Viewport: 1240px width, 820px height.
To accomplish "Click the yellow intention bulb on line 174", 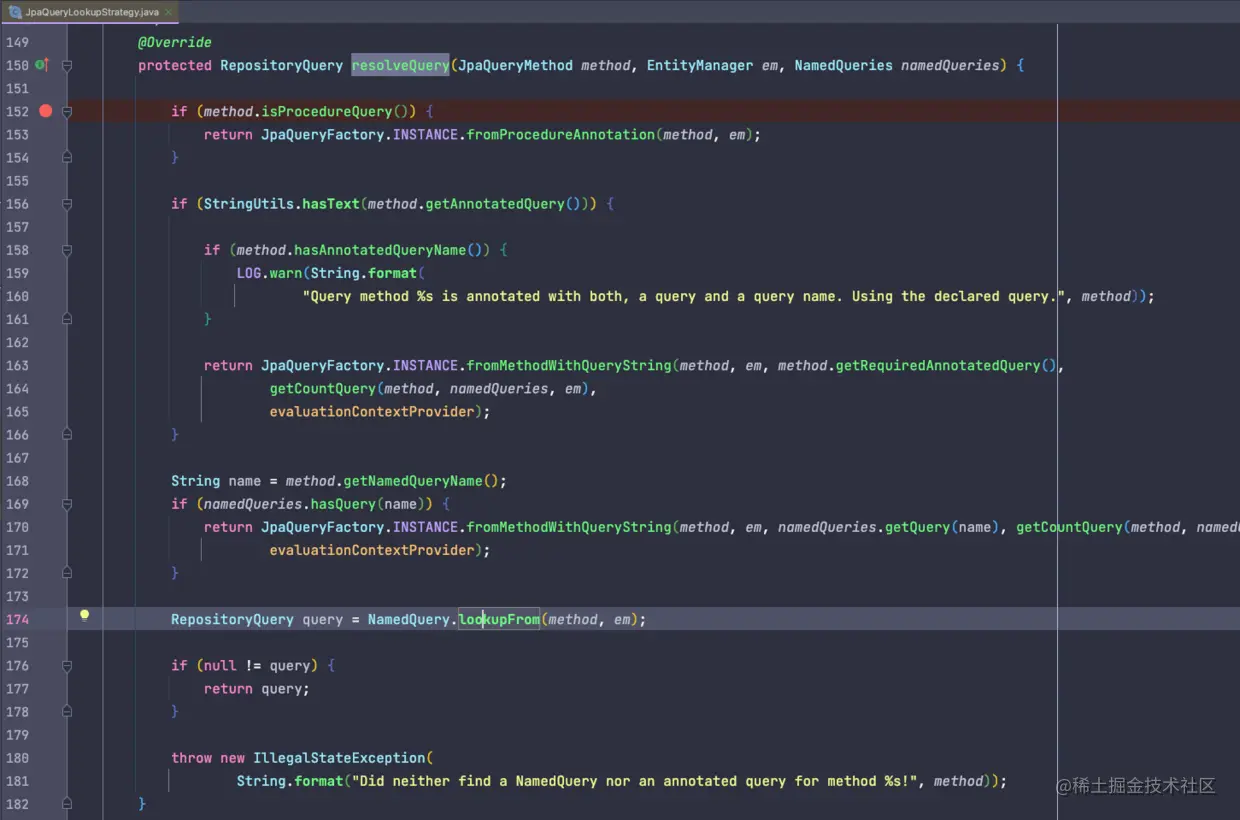I will 84,618.
